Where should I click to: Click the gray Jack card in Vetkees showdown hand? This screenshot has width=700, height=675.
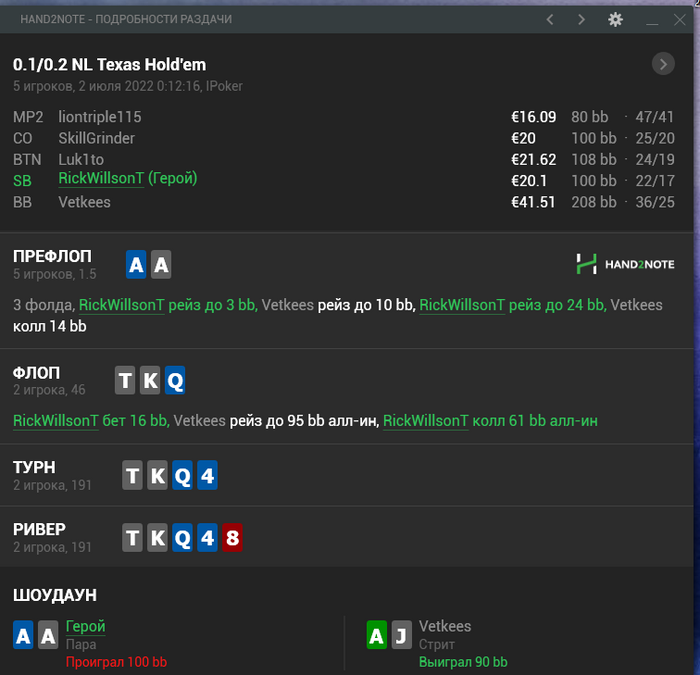[401, 635]
